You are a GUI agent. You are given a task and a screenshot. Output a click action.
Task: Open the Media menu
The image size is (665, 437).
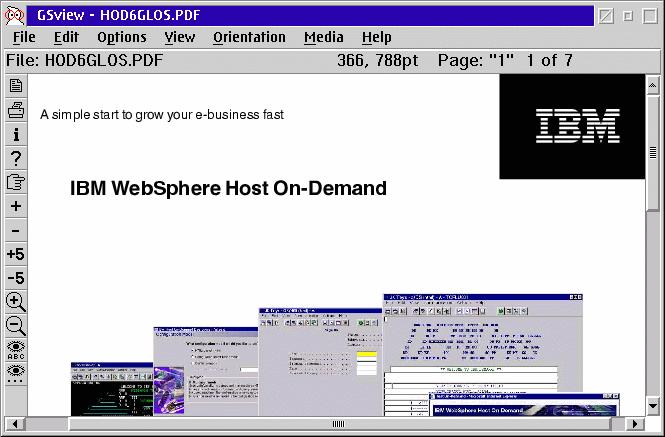(x=324, y=37)
